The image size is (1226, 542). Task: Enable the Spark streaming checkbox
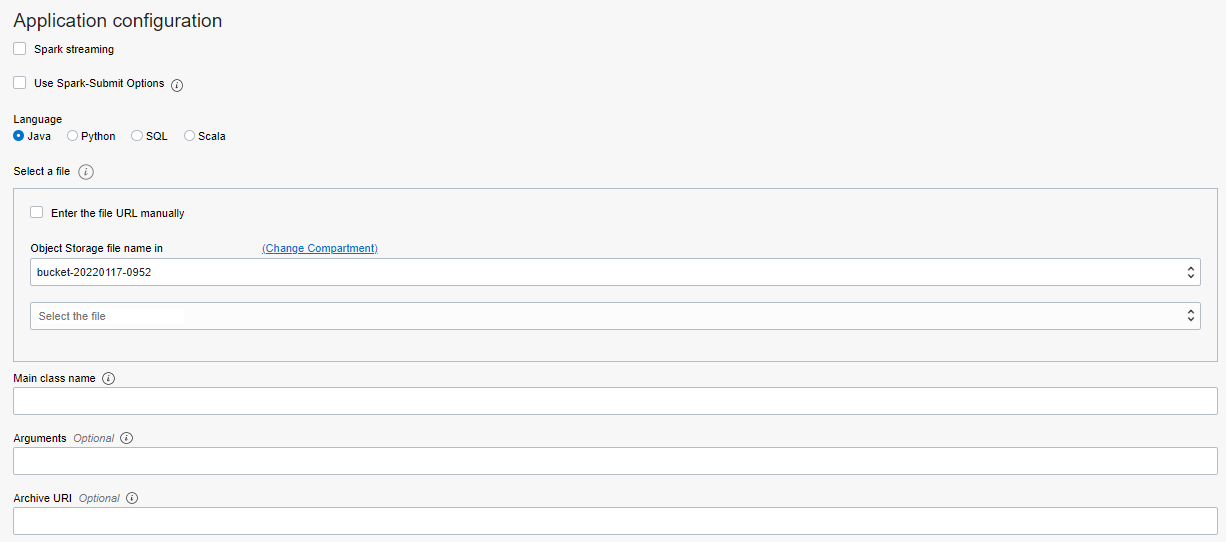(x=20, y=49)
